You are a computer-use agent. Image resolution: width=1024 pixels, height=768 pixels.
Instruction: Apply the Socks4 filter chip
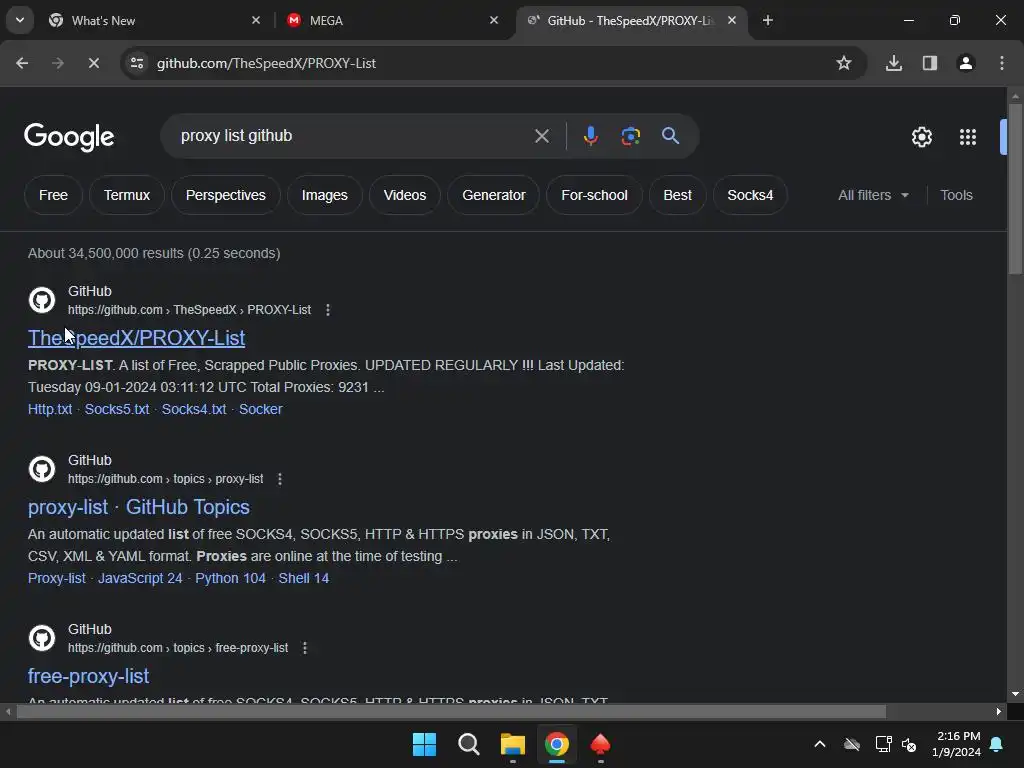[x=750, y=195]
